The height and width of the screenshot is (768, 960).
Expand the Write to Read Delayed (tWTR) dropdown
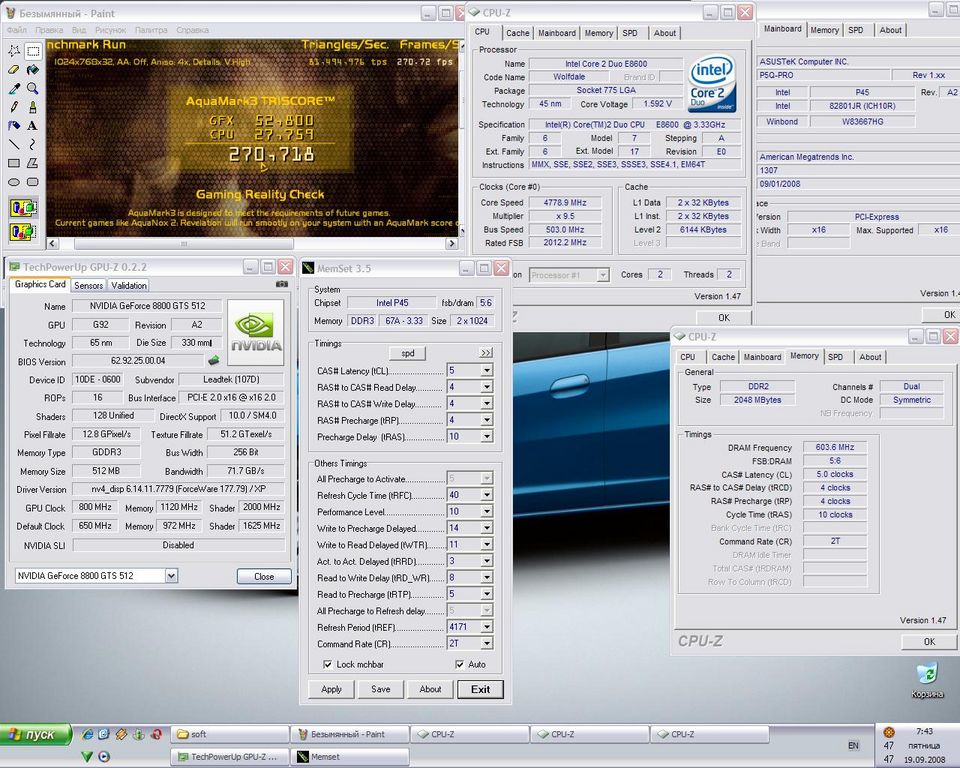point(487,544)
